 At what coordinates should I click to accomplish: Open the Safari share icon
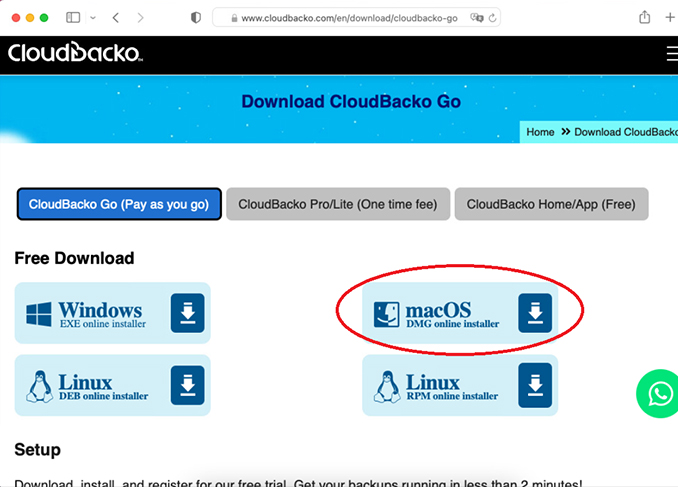644,17
